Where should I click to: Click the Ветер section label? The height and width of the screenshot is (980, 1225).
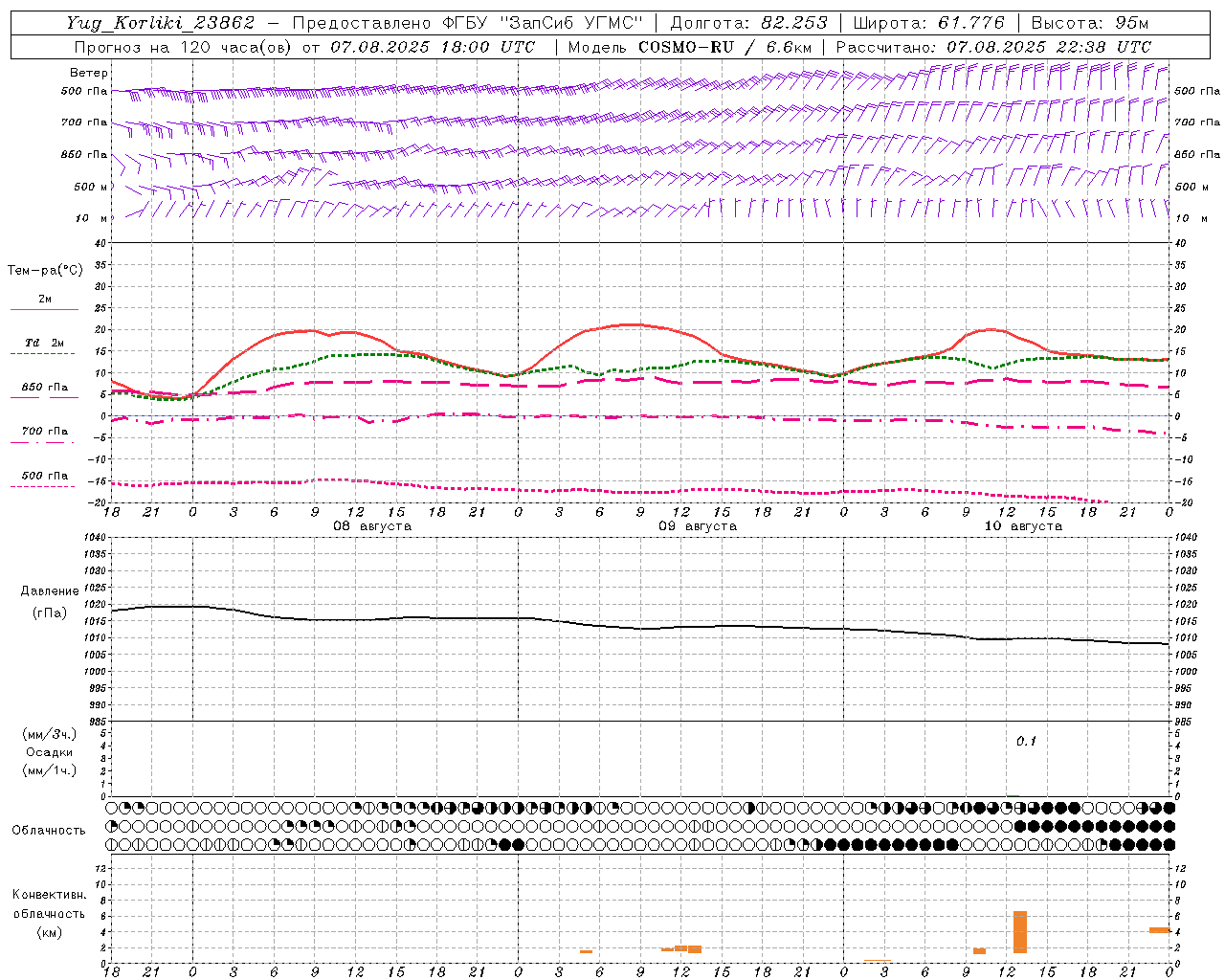pyautogui.click(x=89, y=73)
